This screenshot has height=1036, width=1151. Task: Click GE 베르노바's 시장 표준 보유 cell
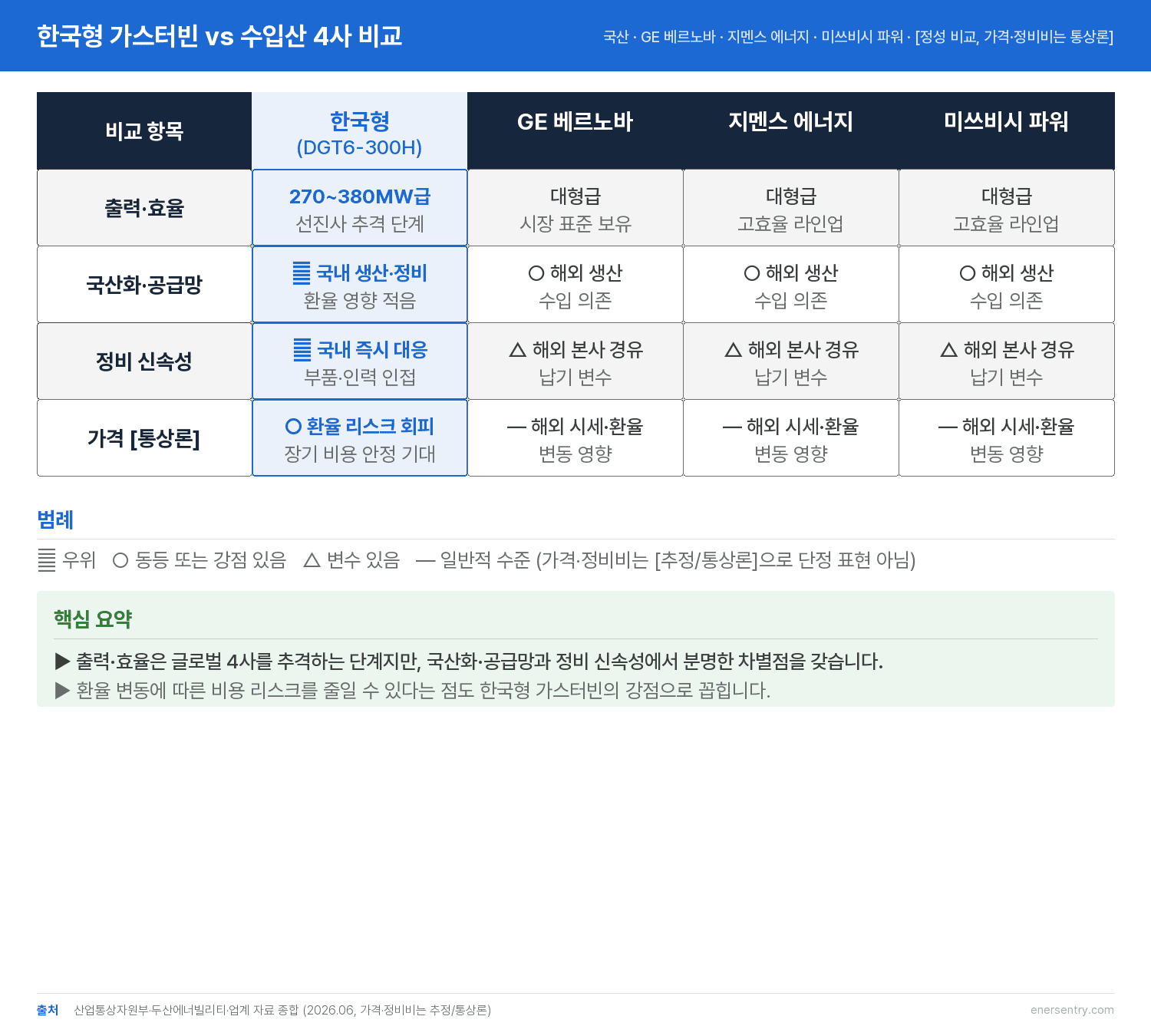pos(575,208)
